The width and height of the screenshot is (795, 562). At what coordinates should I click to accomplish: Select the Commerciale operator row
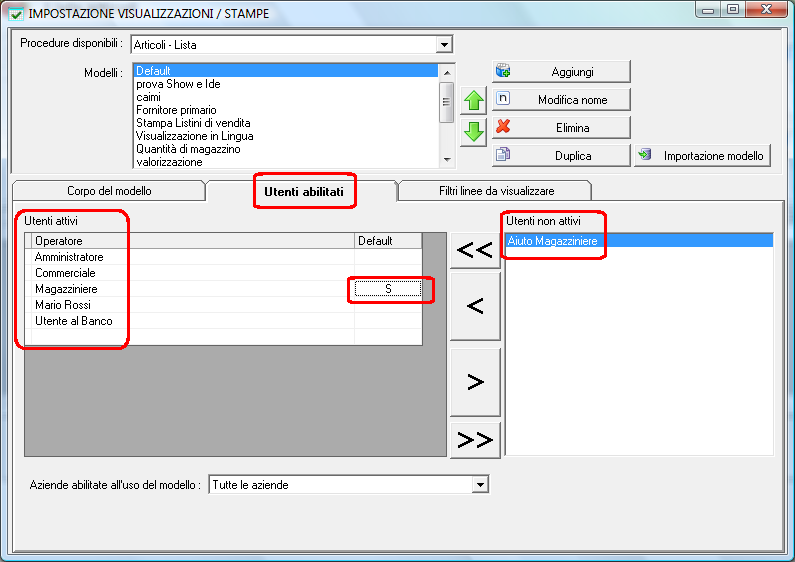click(x=223, y=273)
